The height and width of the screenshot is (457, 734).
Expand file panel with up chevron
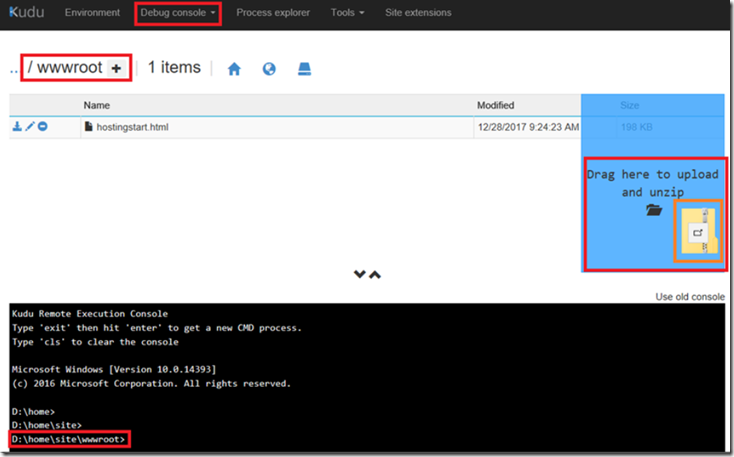(x=375, y=275)
